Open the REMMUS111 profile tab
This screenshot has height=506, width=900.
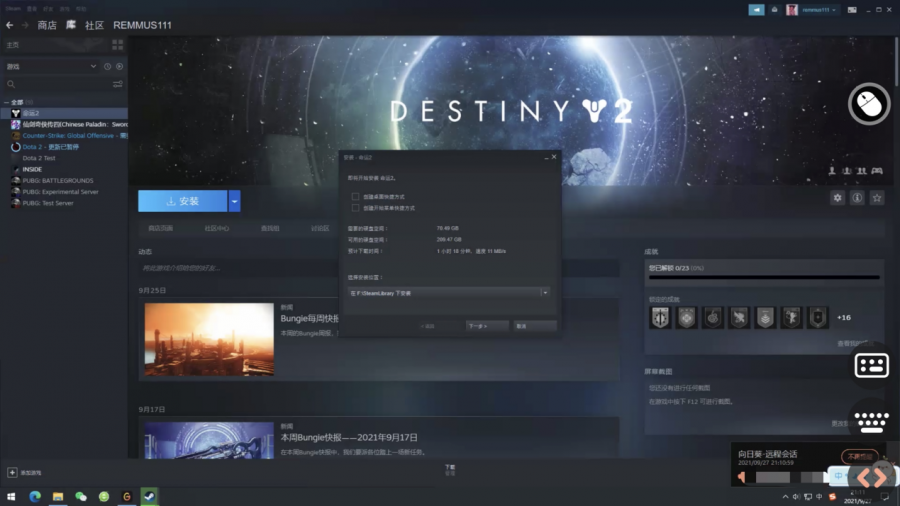tap(142, 25)
